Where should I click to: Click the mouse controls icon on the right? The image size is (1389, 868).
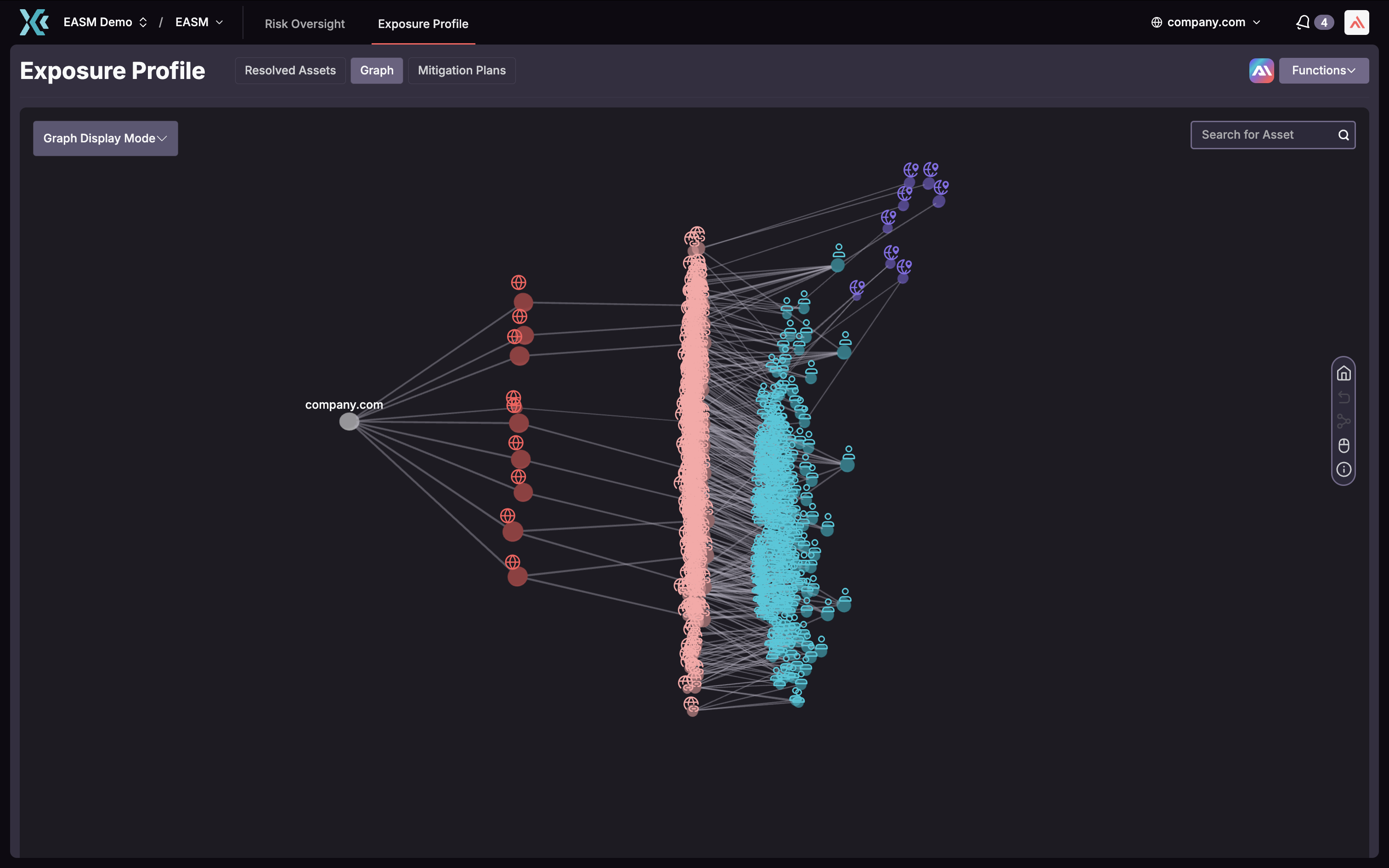1344,445
